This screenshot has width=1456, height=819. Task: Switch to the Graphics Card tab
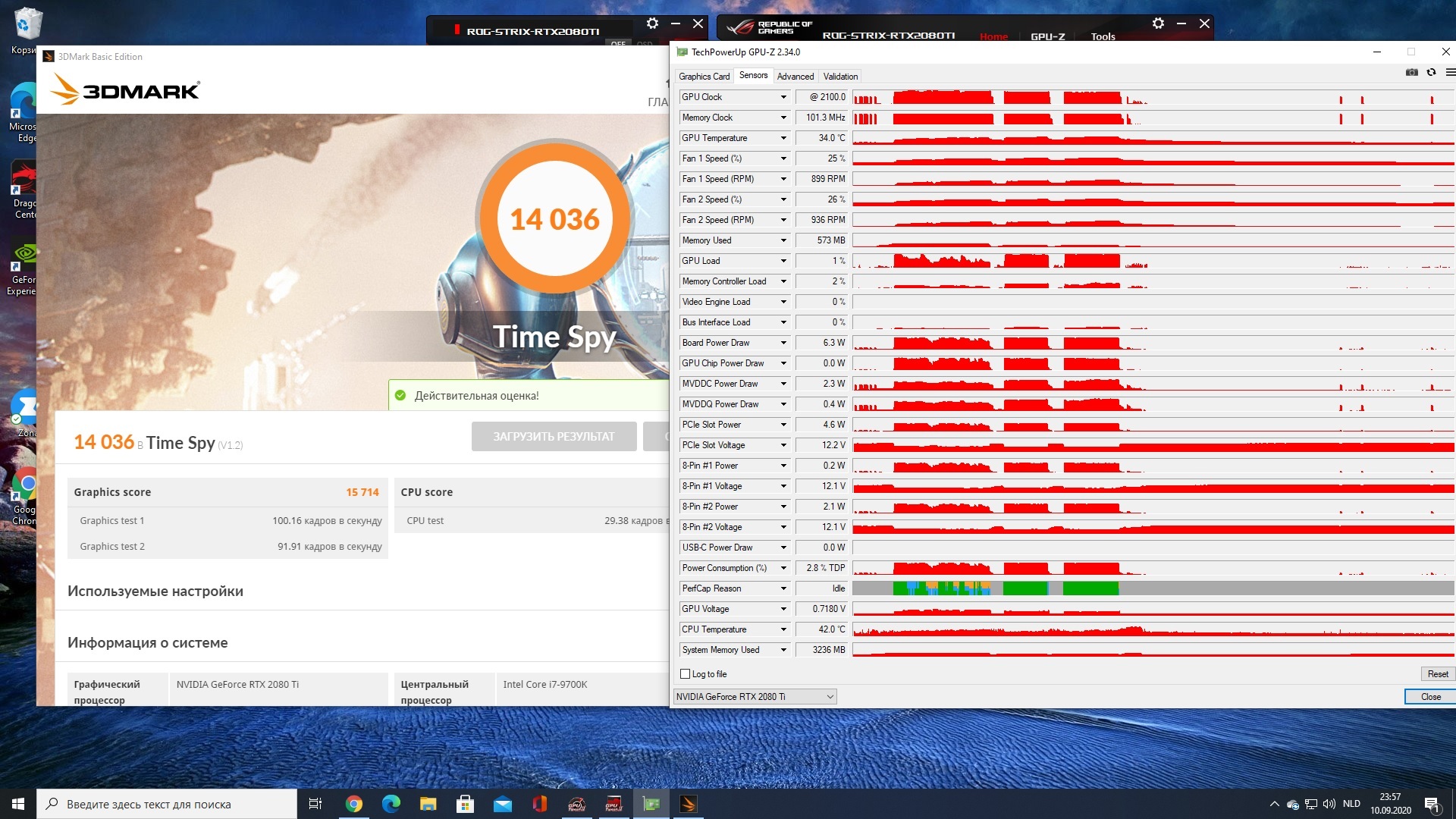tap(704, 77)
